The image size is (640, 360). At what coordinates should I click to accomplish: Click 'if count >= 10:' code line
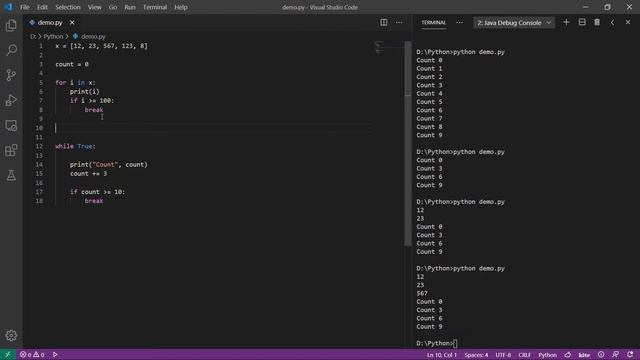click(x=98, y=192)
